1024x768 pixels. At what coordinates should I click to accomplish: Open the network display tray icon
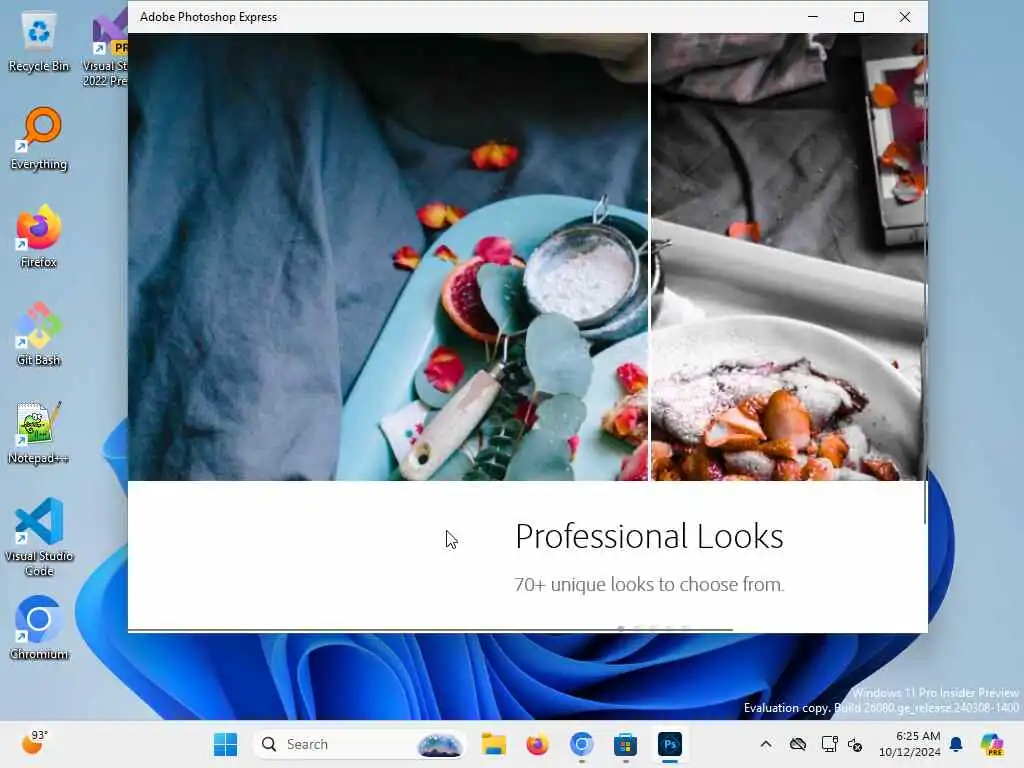pyautogui.click(x=829, y=744)
